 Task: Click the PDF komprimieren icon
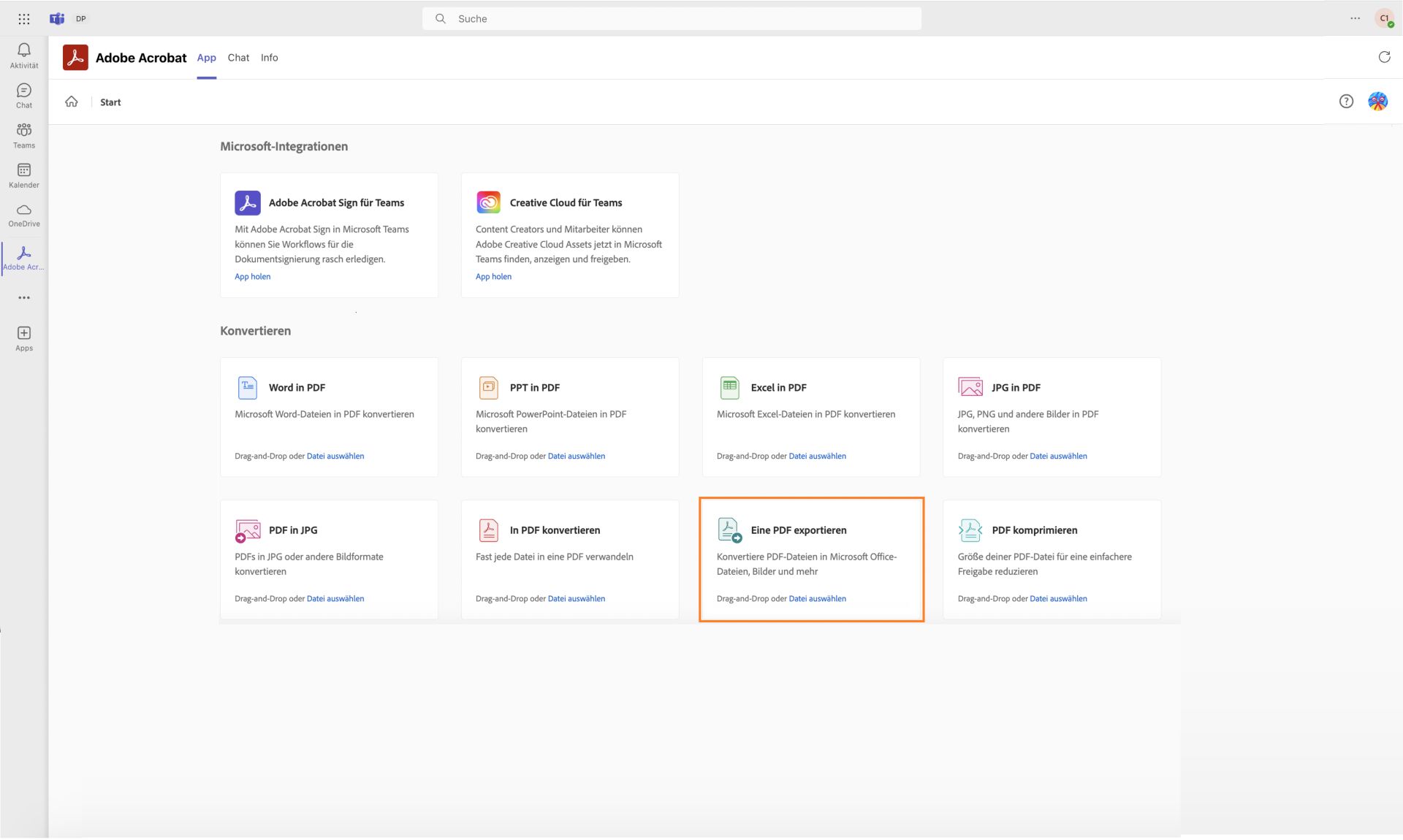[x=970, y=530]
